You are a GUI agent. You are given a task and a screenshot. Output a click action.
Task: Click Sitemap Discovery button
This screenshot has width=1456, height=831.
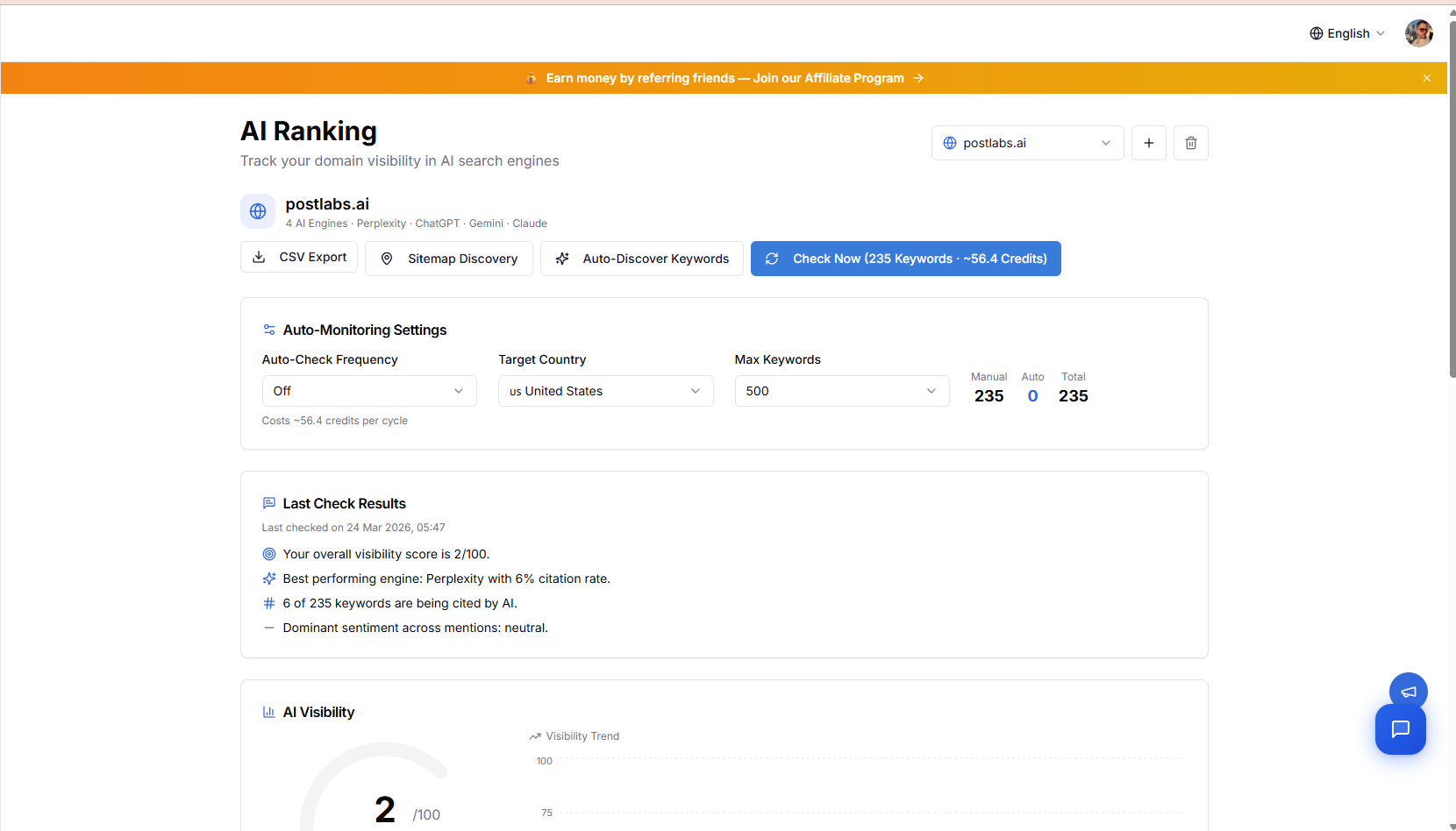449,259
